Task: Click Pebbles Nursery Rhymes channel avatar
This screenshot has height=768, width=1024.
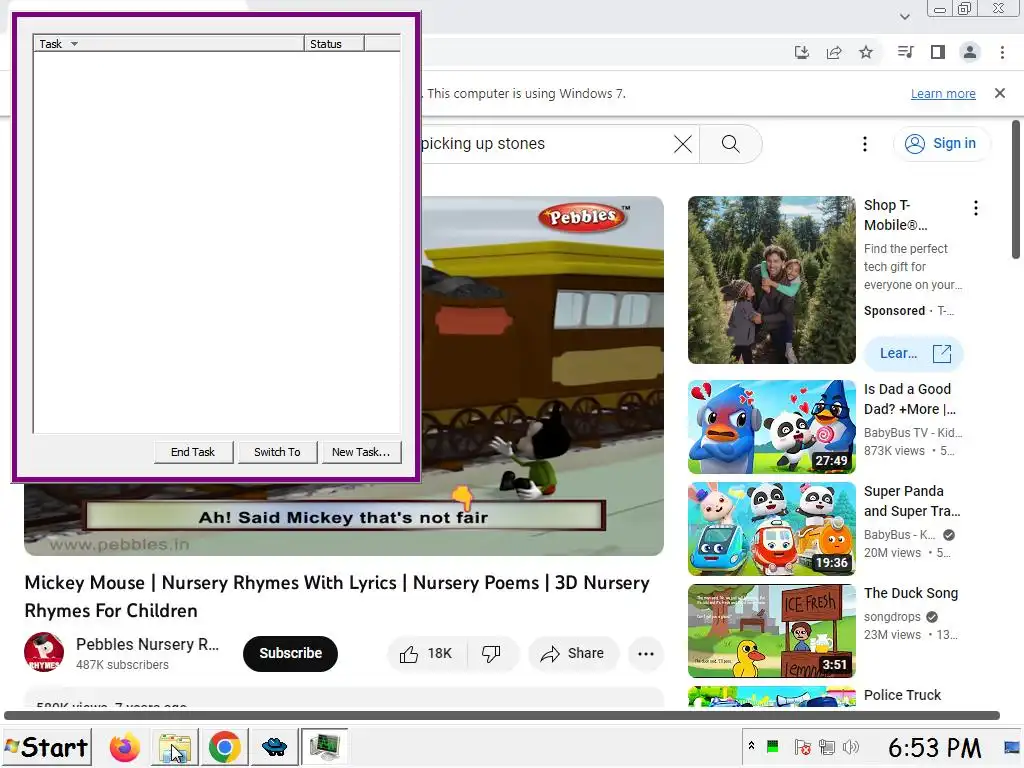Action: pos(44,652)
